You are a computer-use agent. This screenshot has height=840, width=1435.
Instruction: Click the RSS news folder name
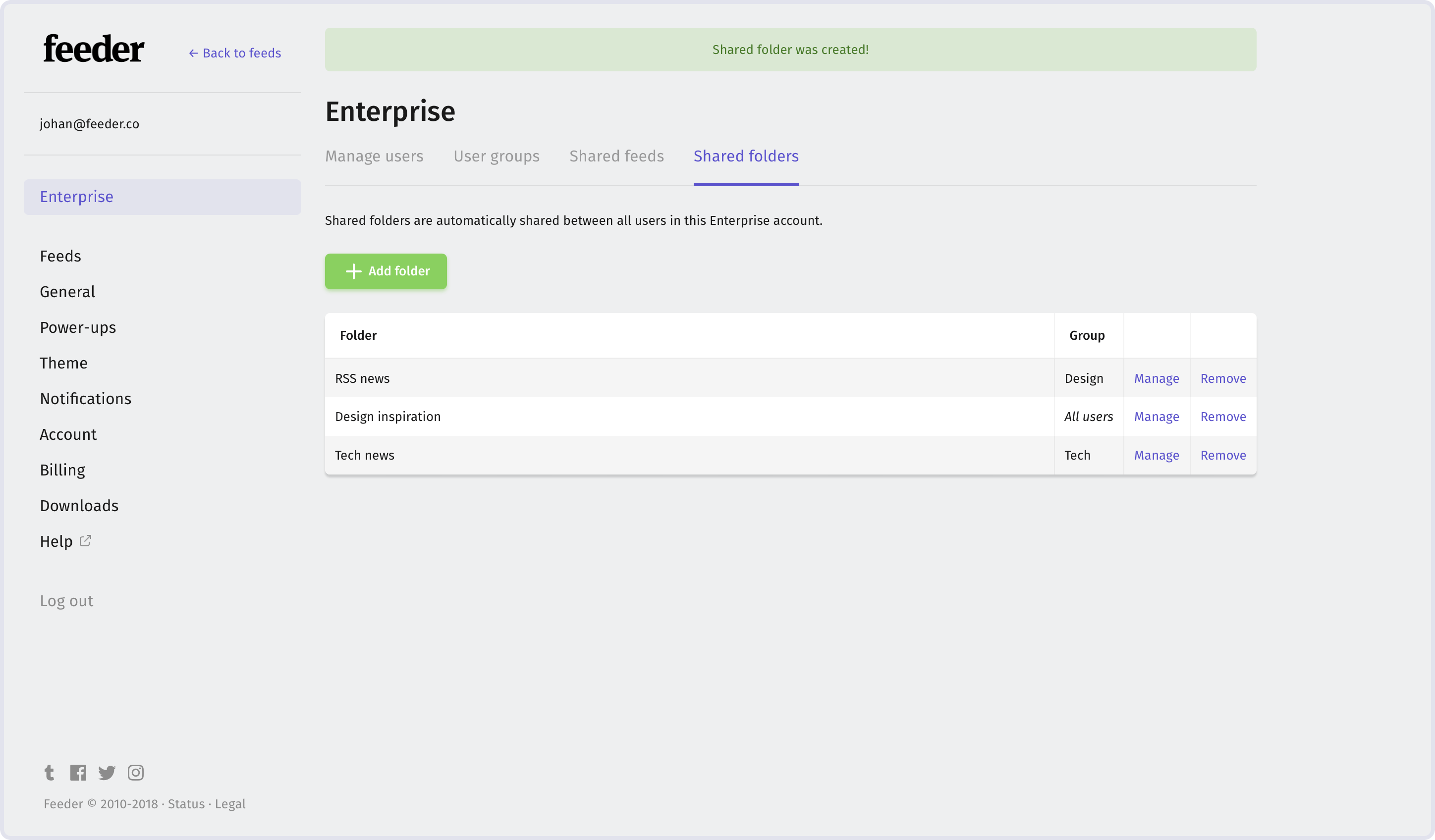pyautogui.click(x=362, y=378)
